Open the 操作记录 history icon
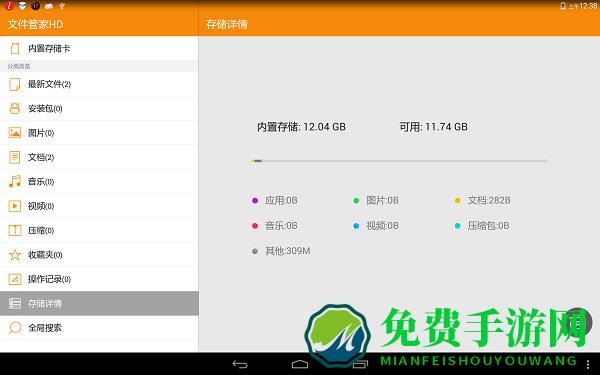 point(15,279)
